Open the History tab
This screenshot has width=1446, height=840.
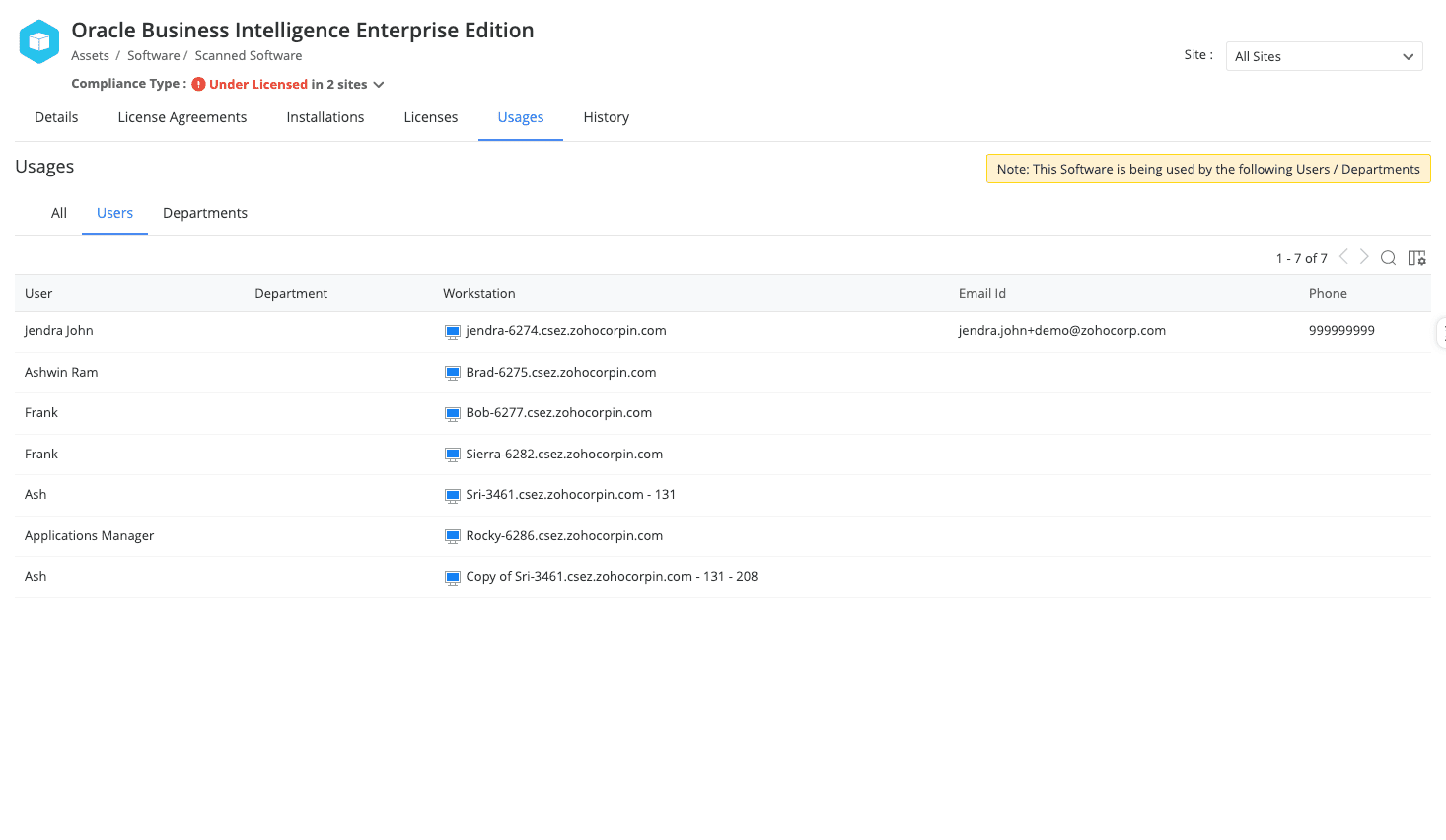pyautogui.click(x=606, y=117)
